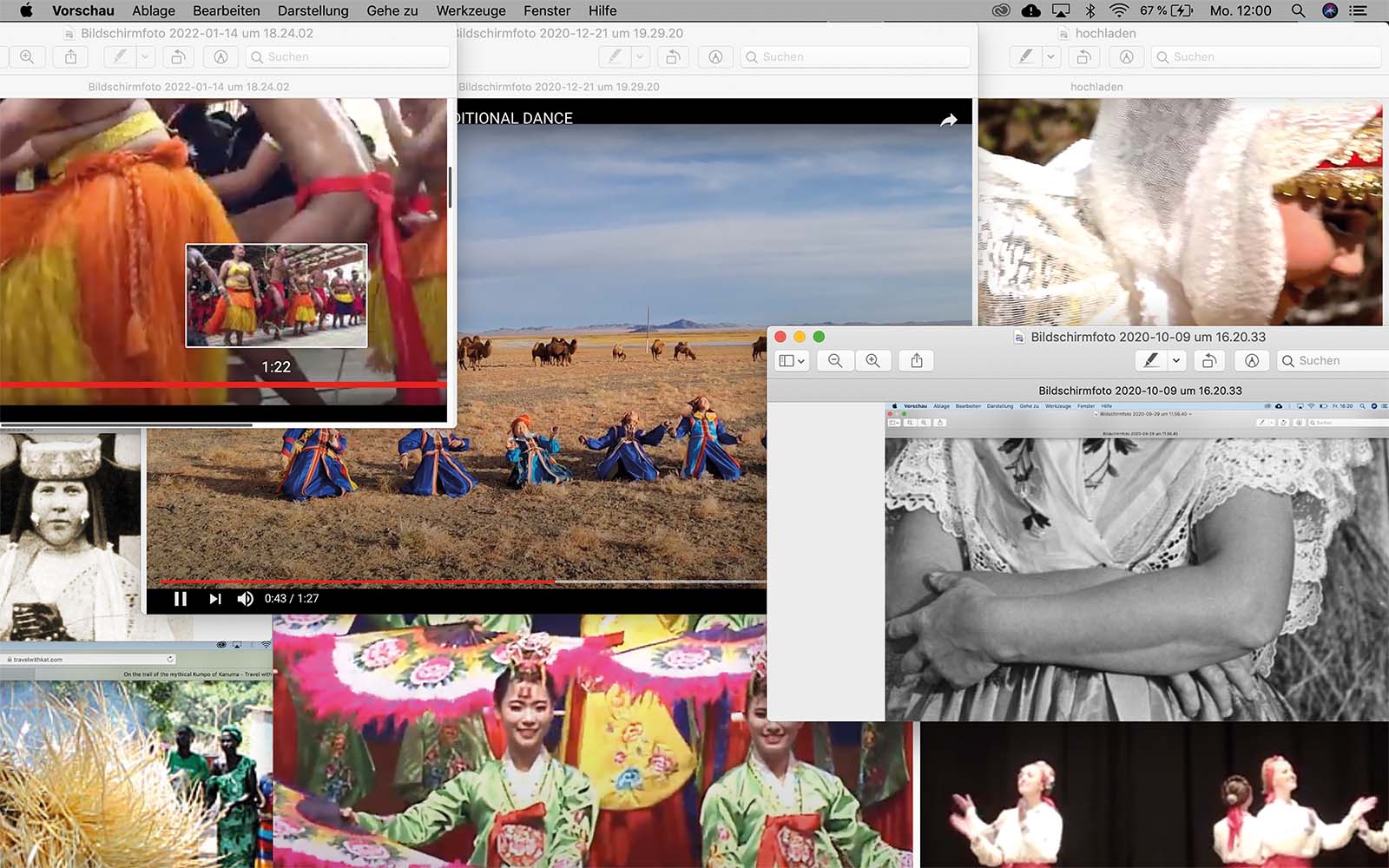Viewport: 1389px width, 868px height.
Task: Toggle markup toolbar in the front window
Action: point(1252,361)
